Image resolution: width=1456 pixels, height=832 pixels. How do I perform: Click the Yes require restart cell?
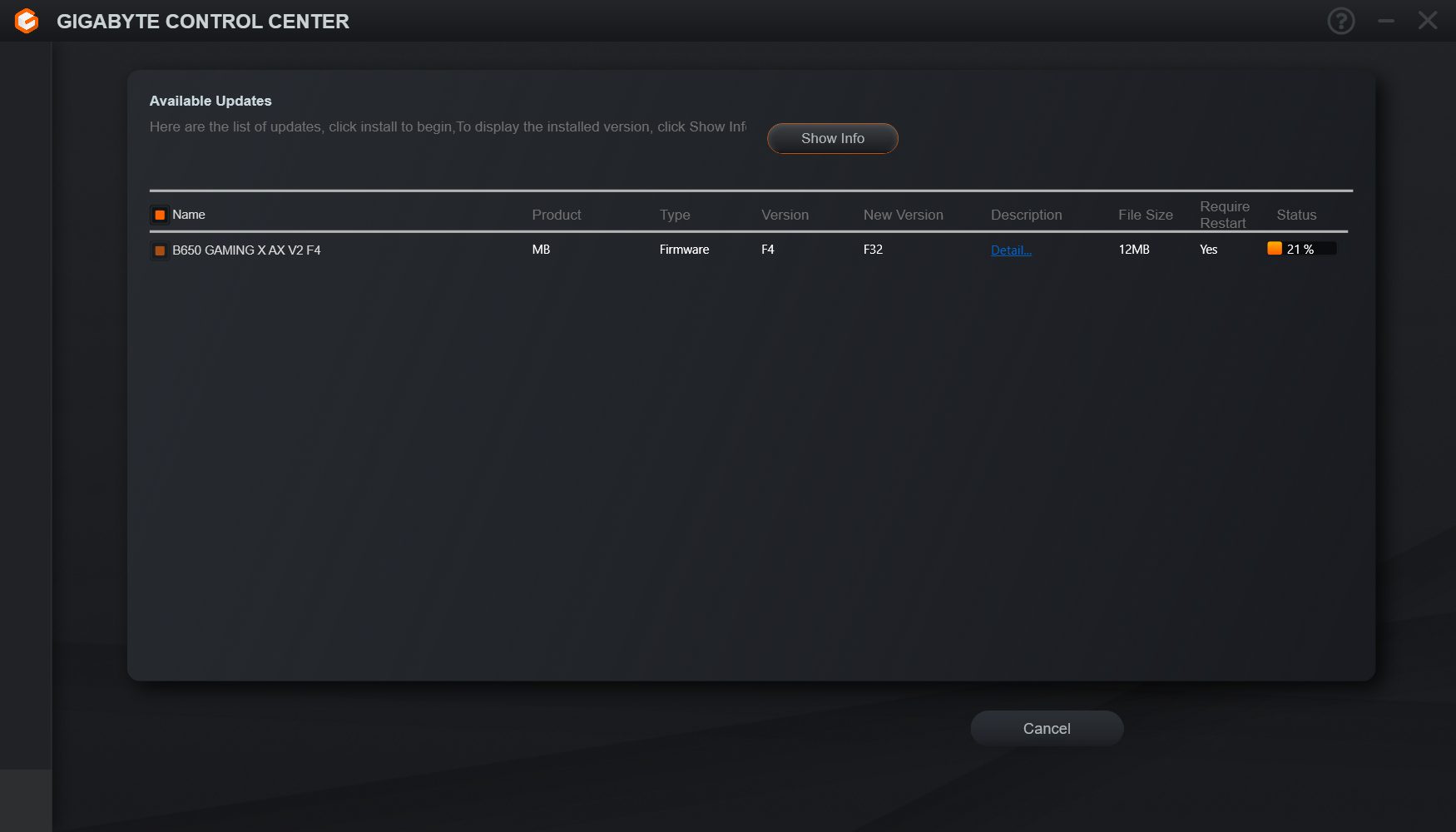(1208, 250)
